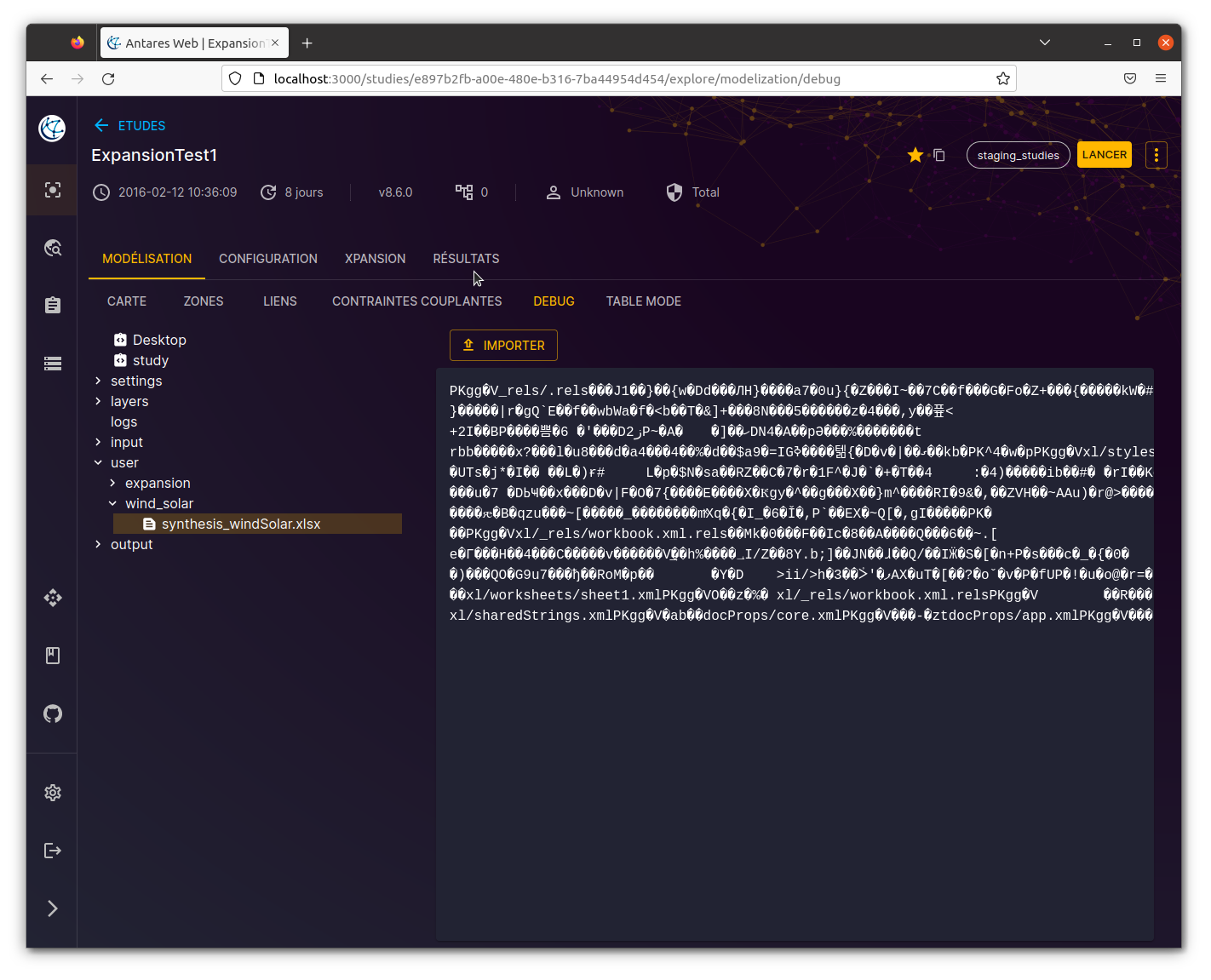Image resolution: width=1211 pixels, height=980 pixels.
Task: Click the LANCER button
Action: coord(1104,154)
